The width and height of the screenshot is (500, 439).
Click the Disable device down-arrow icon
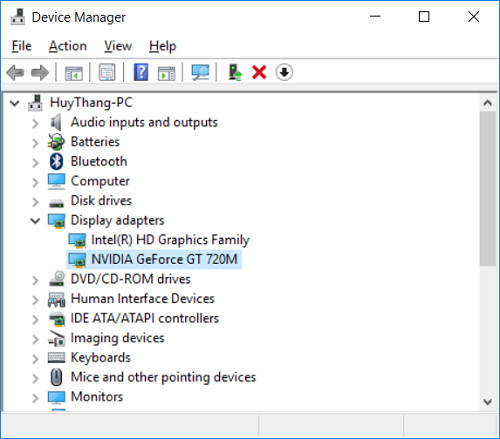point(284,72)
